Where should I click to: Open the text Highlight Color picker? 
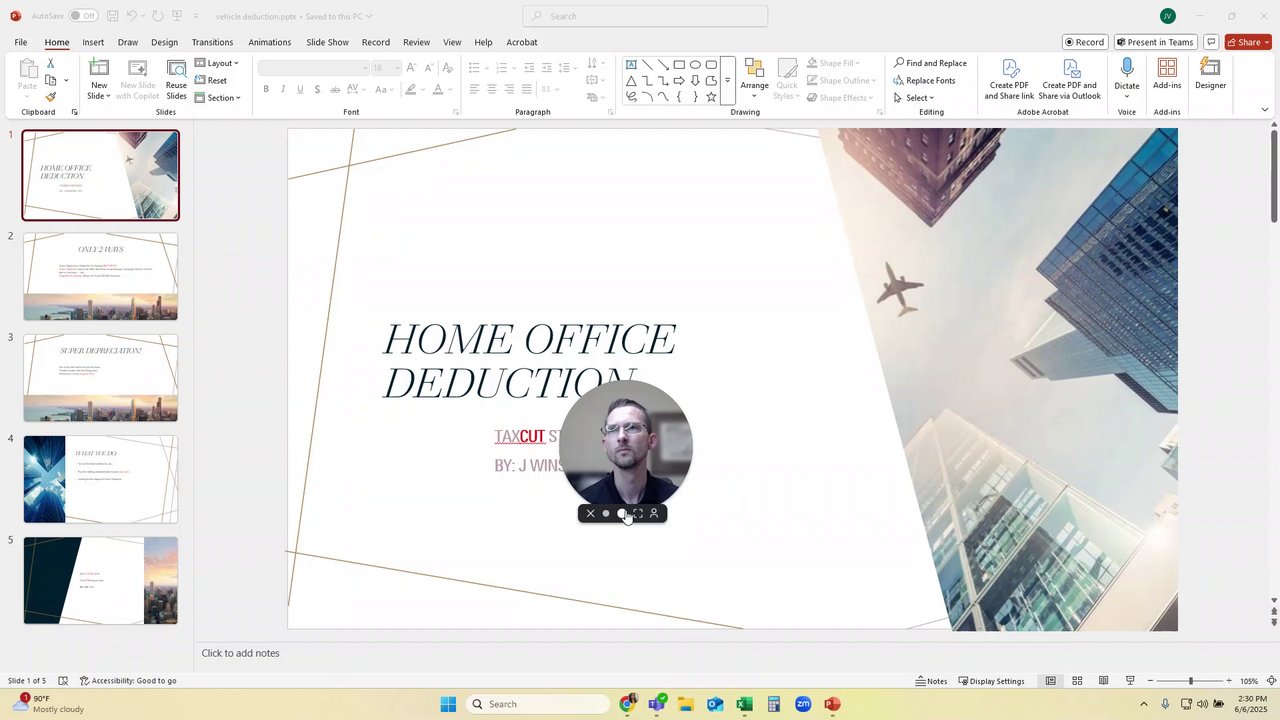point(410,89)
